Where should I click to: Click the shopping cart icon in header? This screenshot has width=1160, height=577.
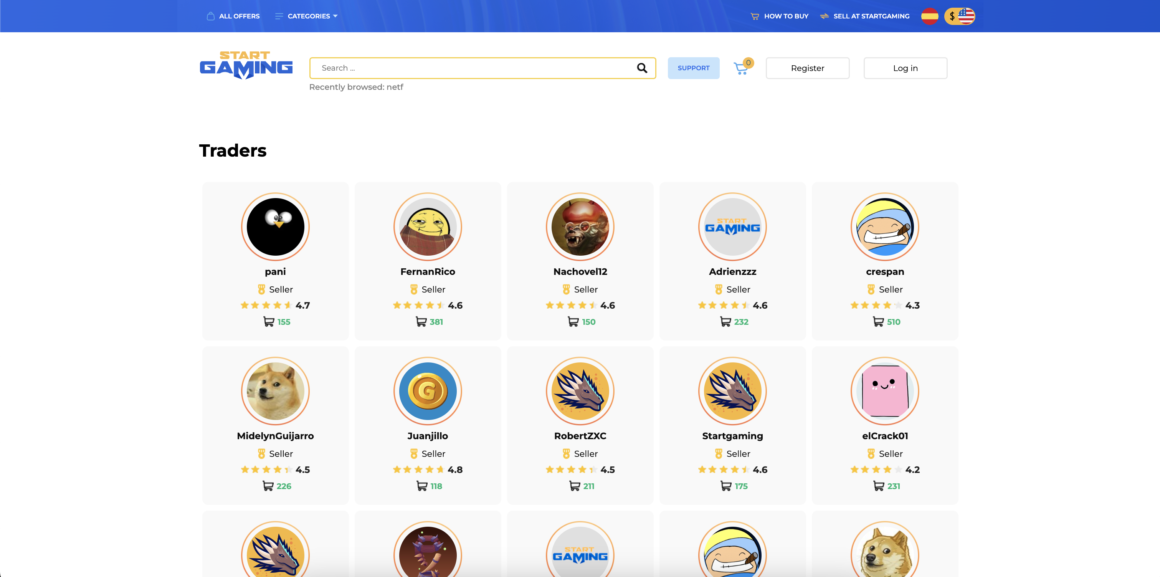tap(741, 68)
